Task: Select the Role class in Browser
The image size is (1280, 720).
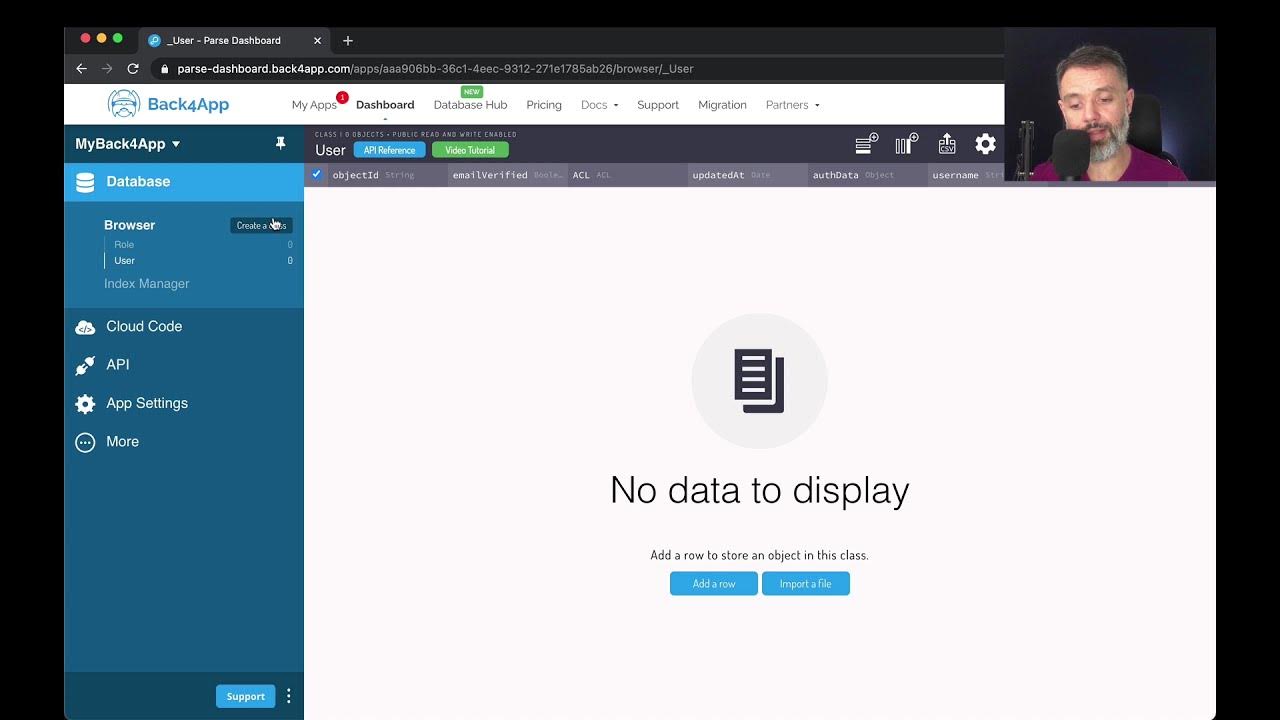Action: click(124, 245)
